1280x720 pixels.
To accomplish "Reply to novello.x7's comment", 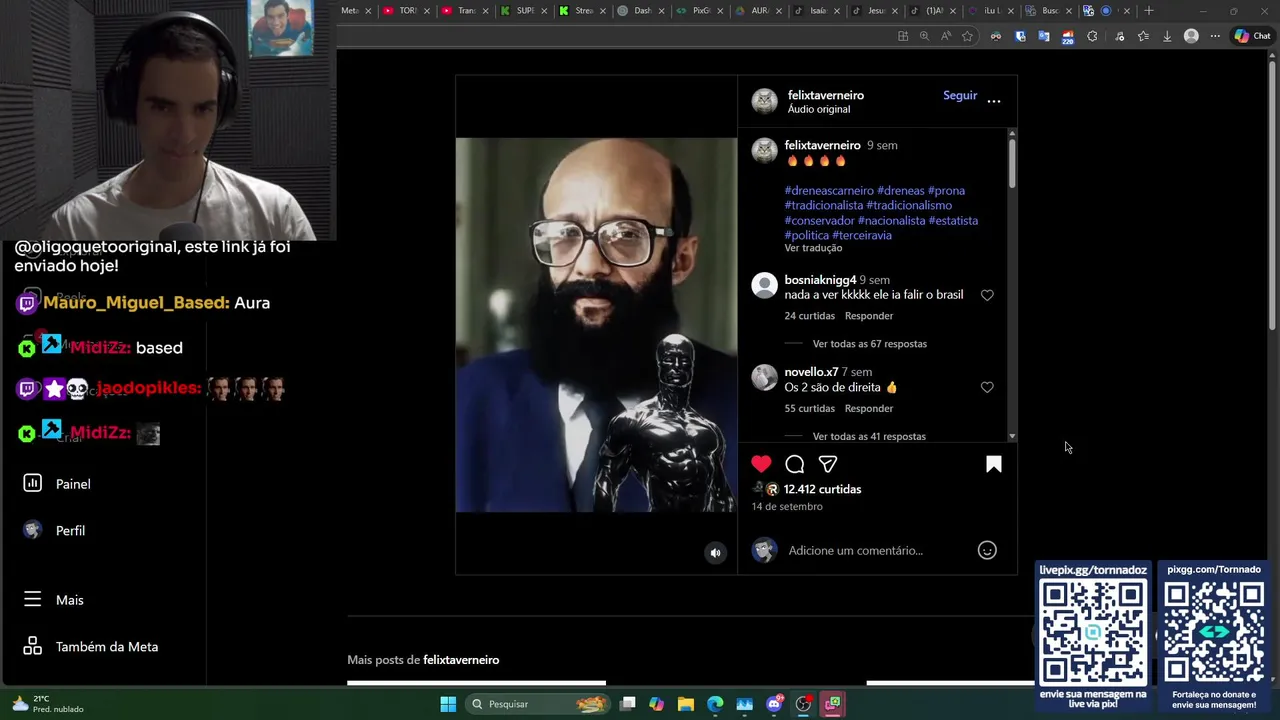I will 869,408.
